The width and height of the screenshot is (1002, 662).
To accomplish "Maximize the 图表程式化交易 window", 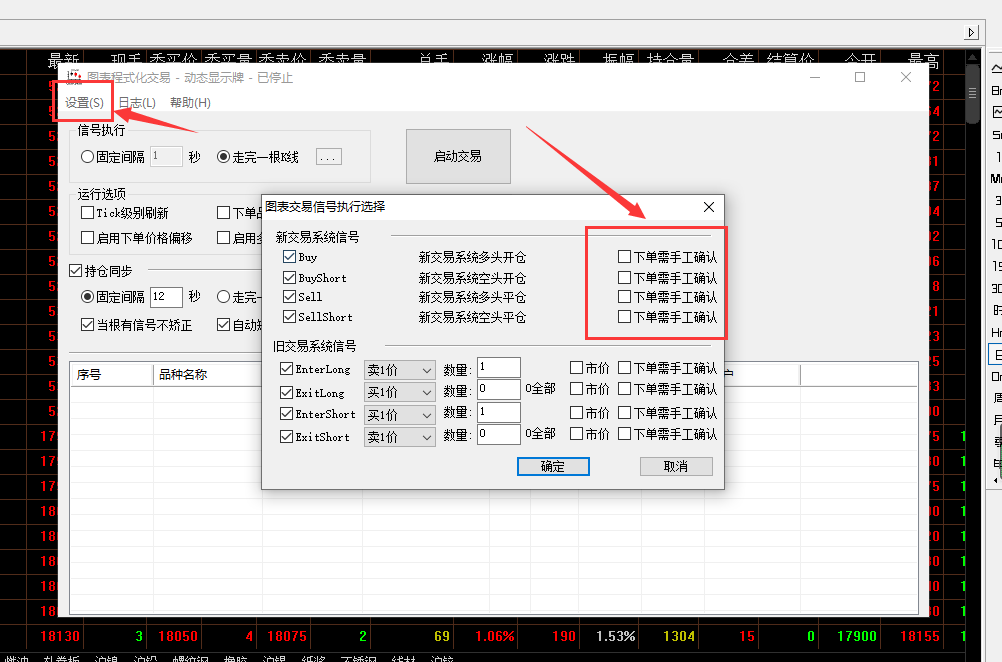I will click(x=860, y=77).
